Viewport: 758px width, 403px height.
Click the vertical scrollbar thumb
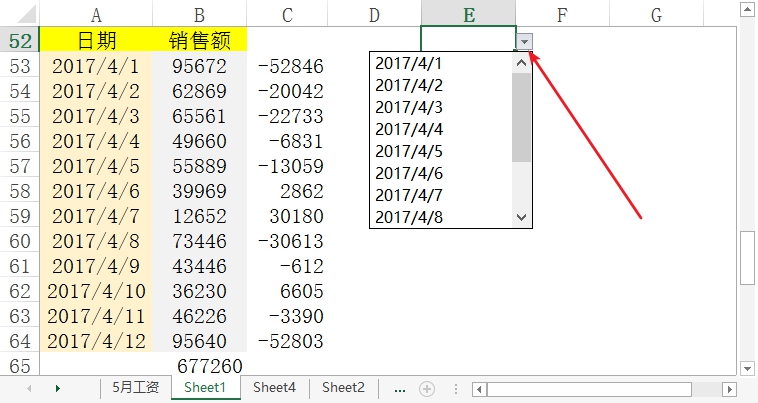coord(747,258)
